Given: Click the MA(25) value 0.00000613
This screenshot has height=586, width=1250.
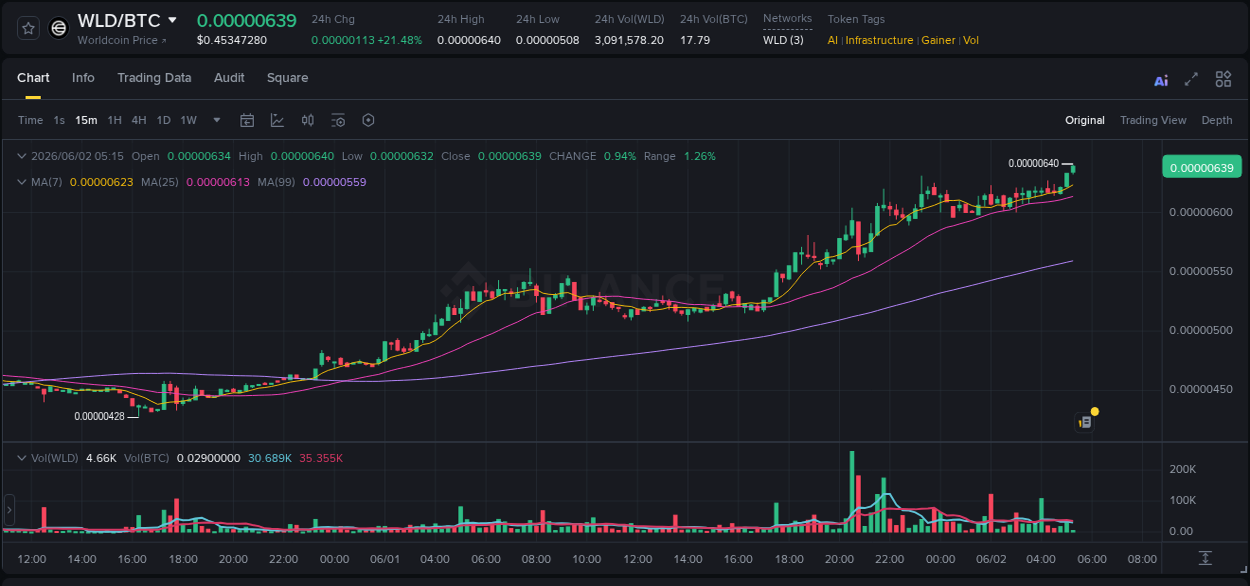Looking at the screenshot, I should [x=217, y=182].
